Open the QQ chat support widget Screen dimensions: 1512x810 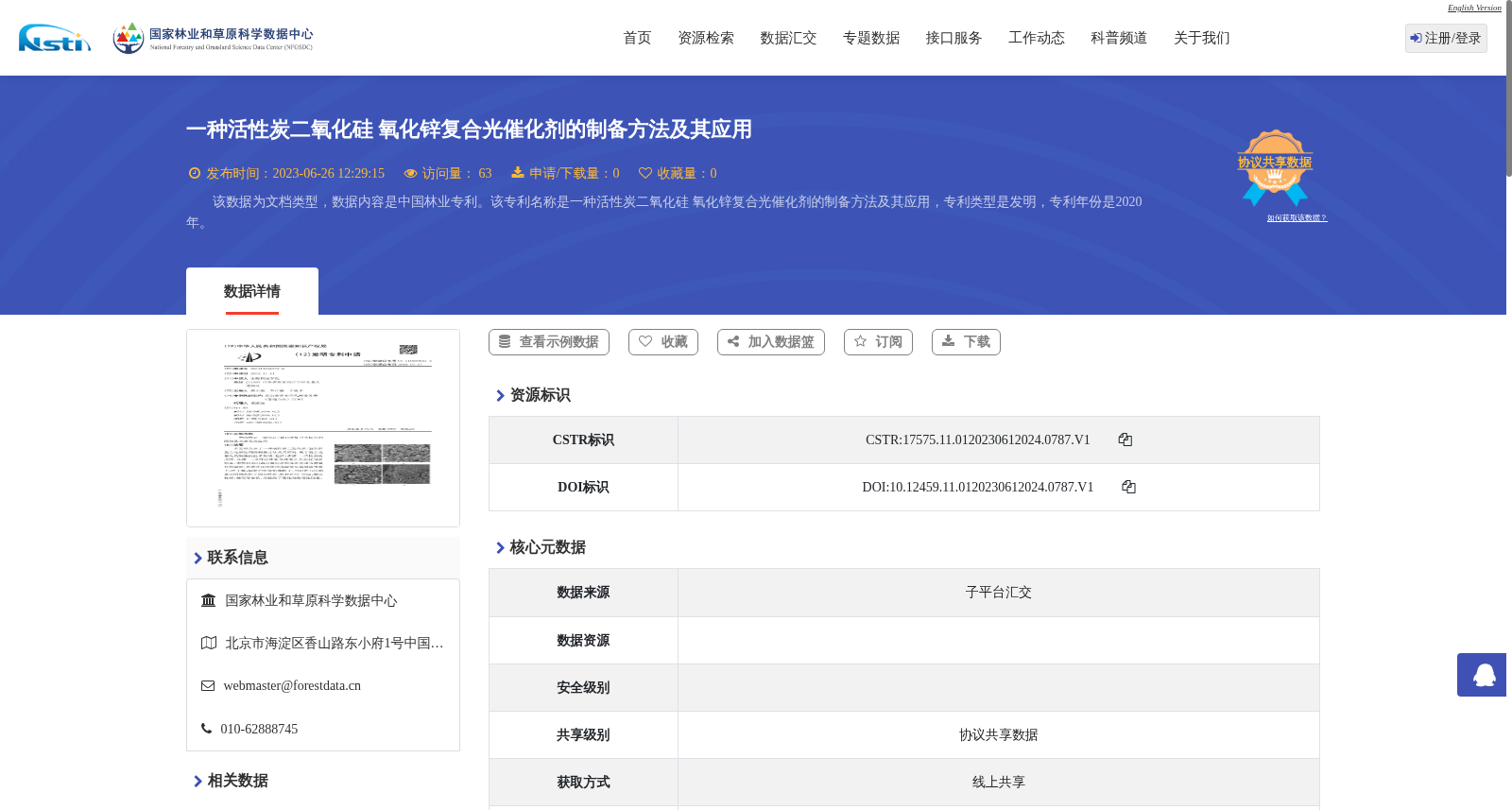[x=1482, y=675]
